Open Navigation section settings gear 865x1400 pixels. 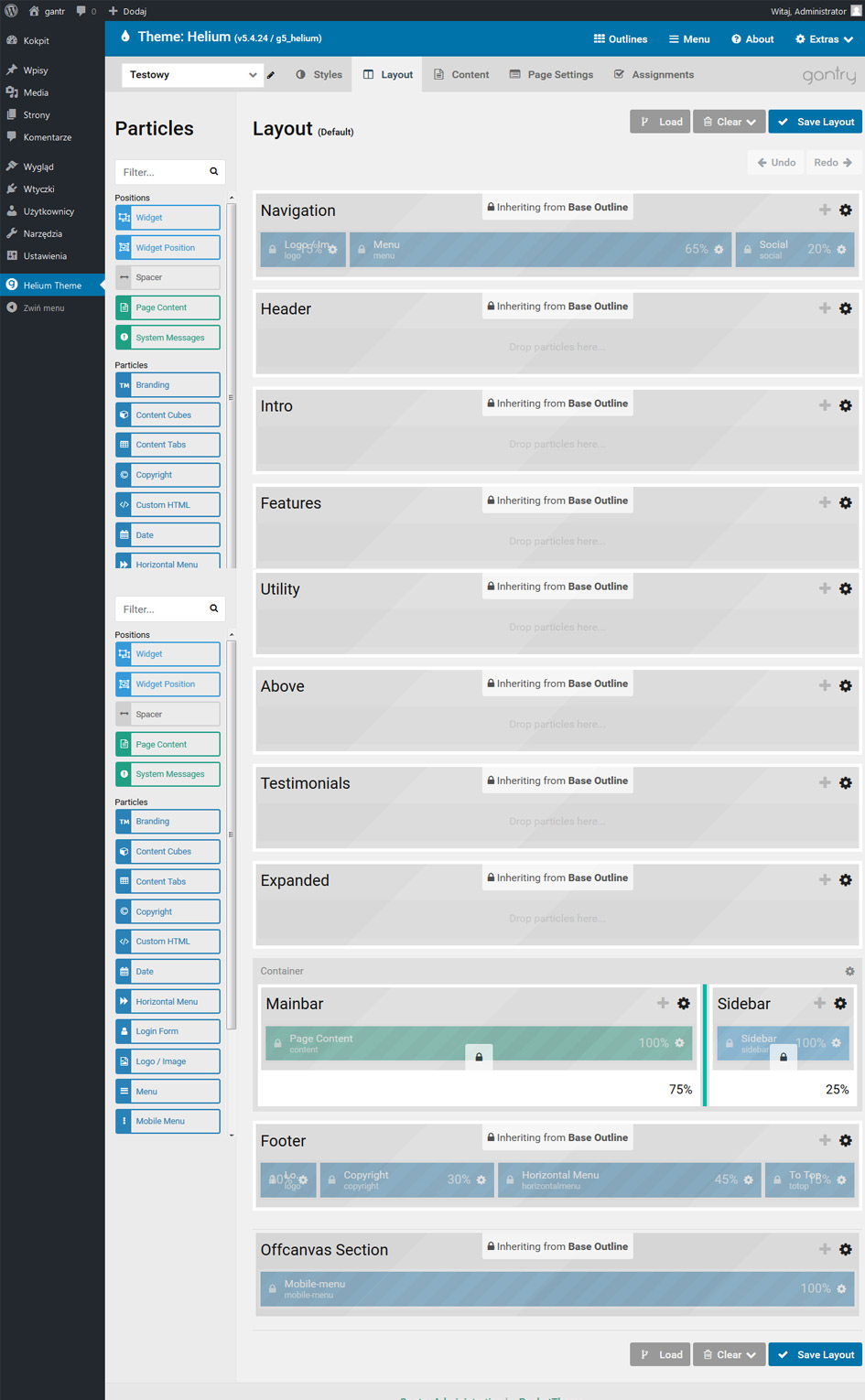point(846,210)
